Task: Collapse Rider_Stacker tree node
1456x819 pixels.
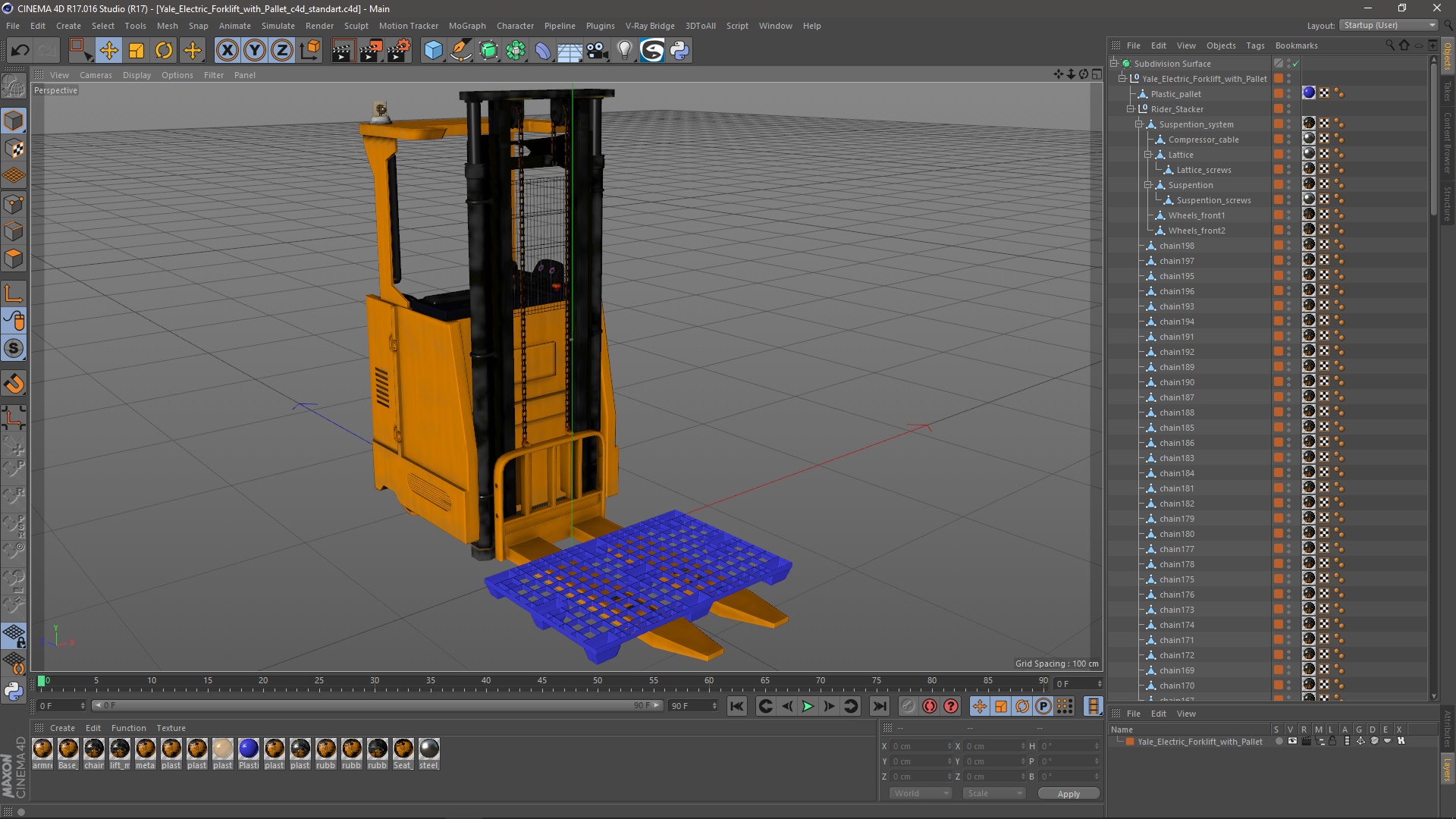Action: [1131, 108]
